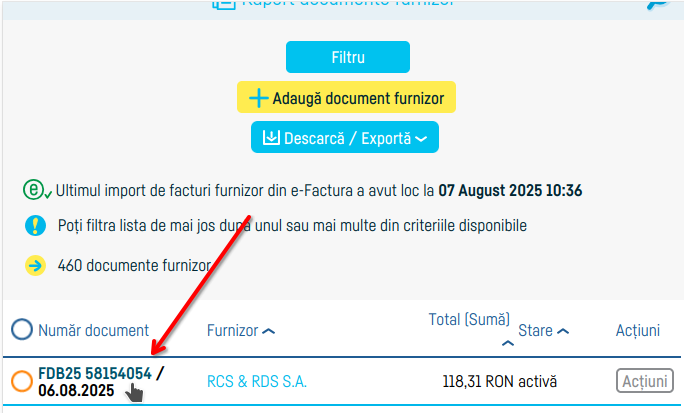Click the report icon next to the page title

(224, 4)
